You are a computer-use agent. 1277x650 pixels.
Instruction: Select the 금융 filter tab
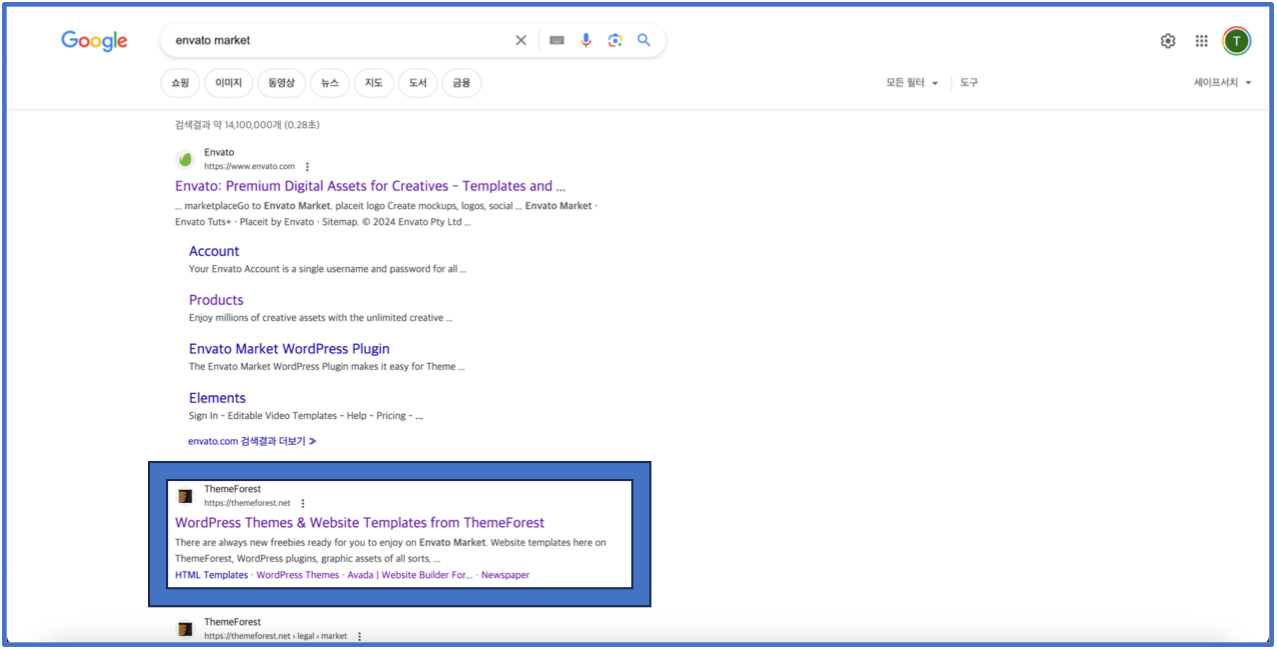coord(461,83)
